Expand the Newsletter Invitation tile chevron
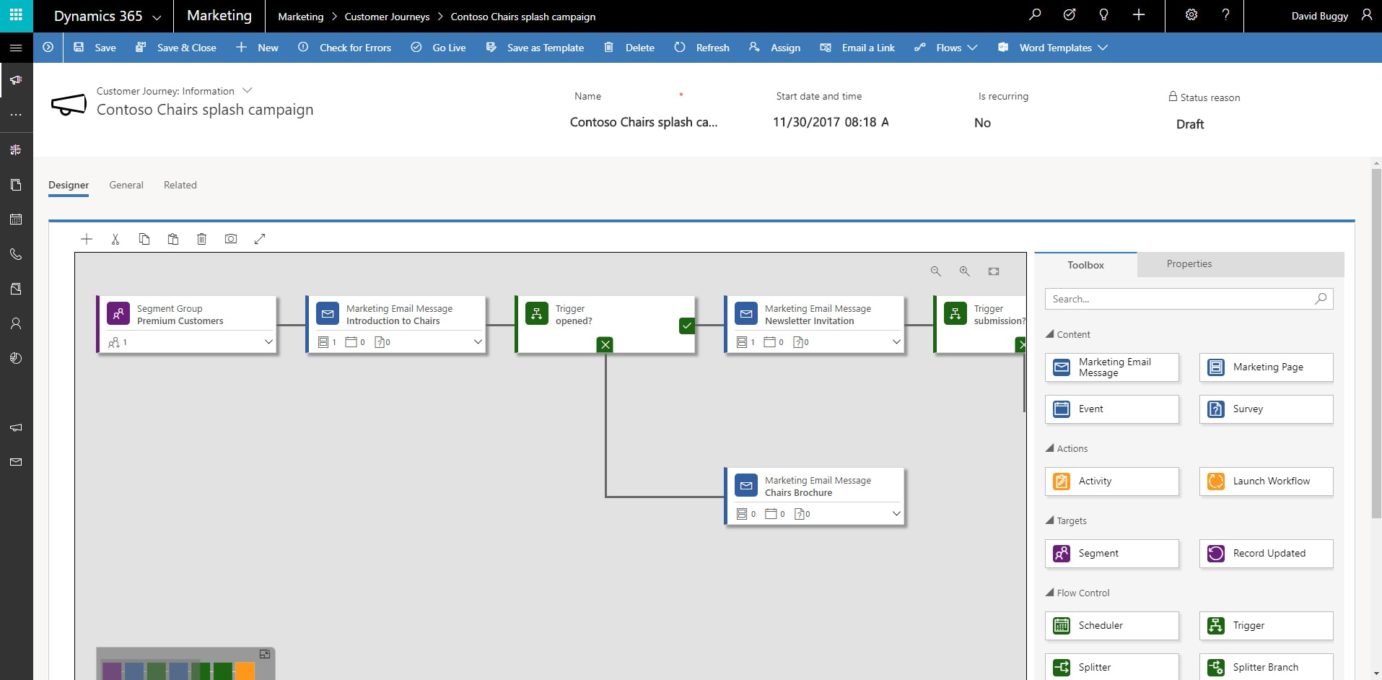 [896, 342]
